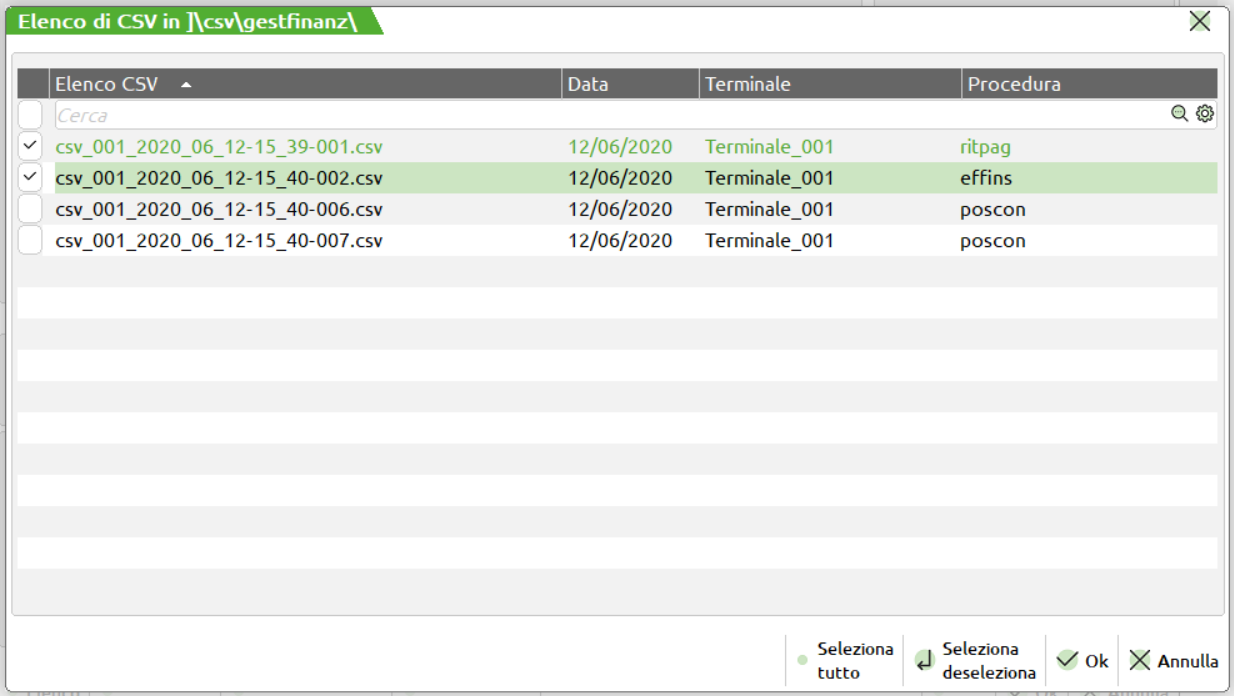Check csv_001_2020_06_12-15_40-006.csv checkbox

click(30, 210)
